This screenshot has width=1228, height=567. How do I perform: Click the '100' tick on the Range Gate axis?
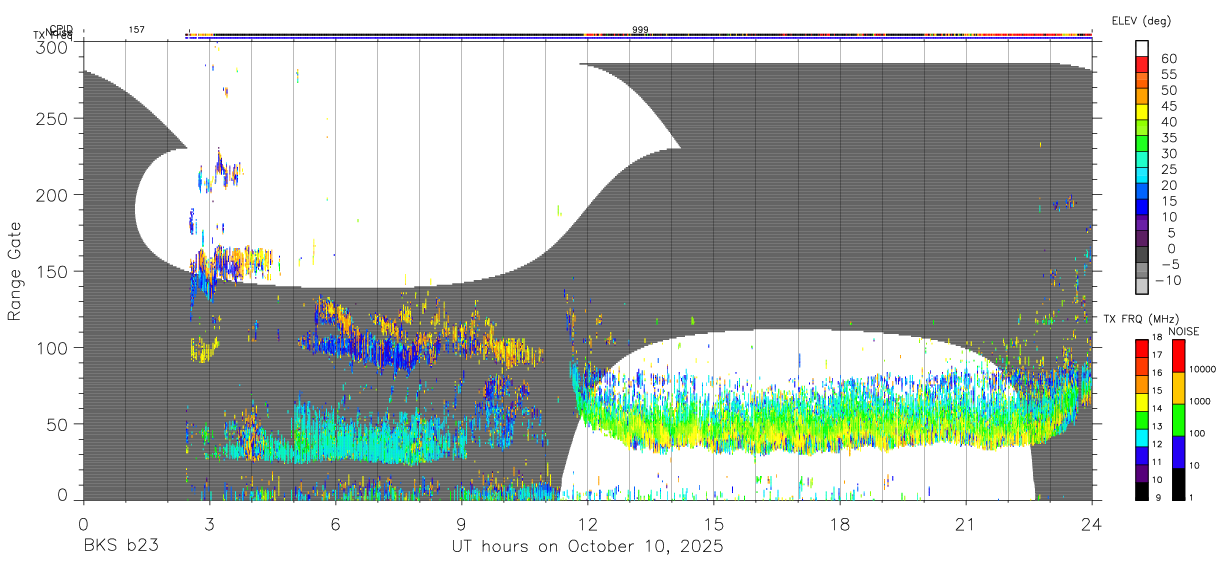pos(52,347)
